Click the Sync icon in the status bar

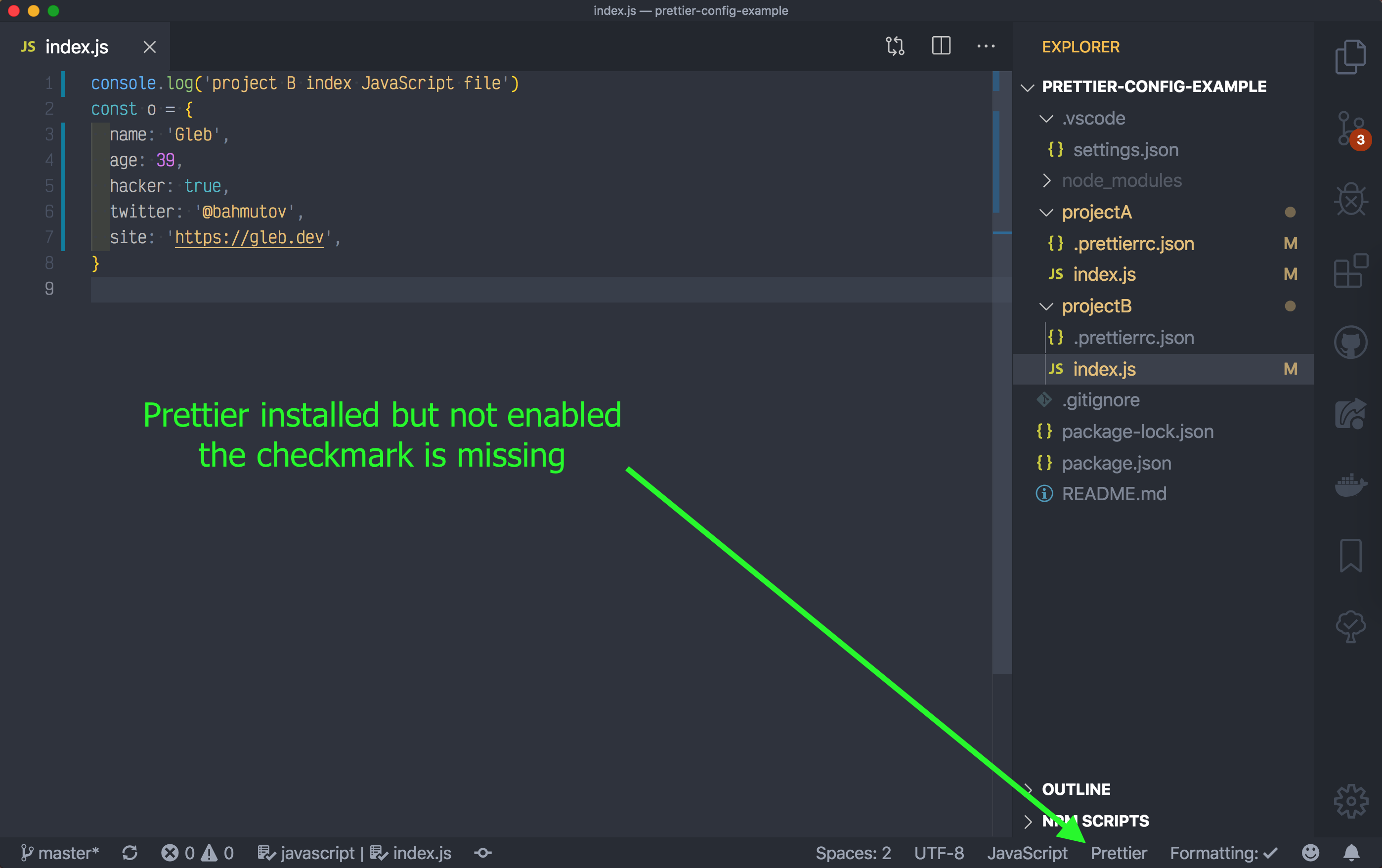(x=130, y=853)
